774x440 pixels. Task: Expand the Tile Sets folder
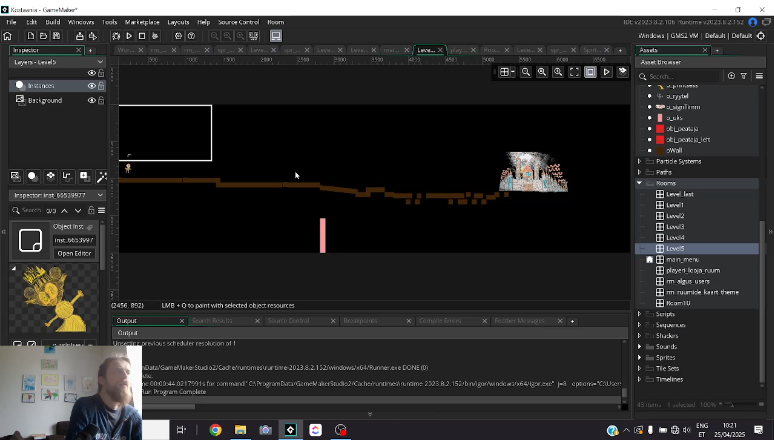tap(640, 368)
